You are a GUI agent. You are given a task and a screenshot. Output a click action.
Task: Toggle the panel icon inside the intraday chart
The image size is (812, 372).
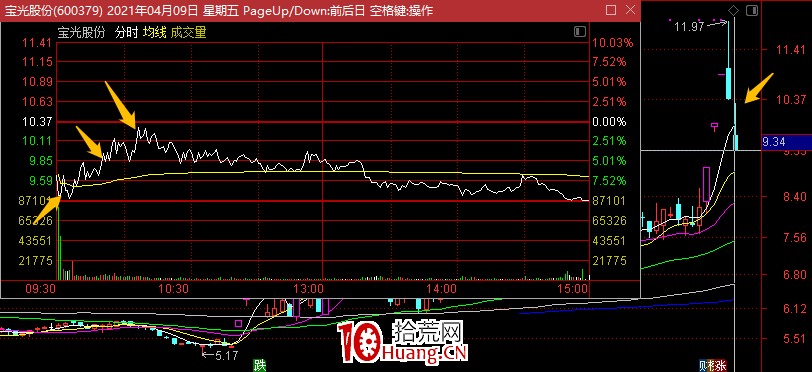(580, 32)
